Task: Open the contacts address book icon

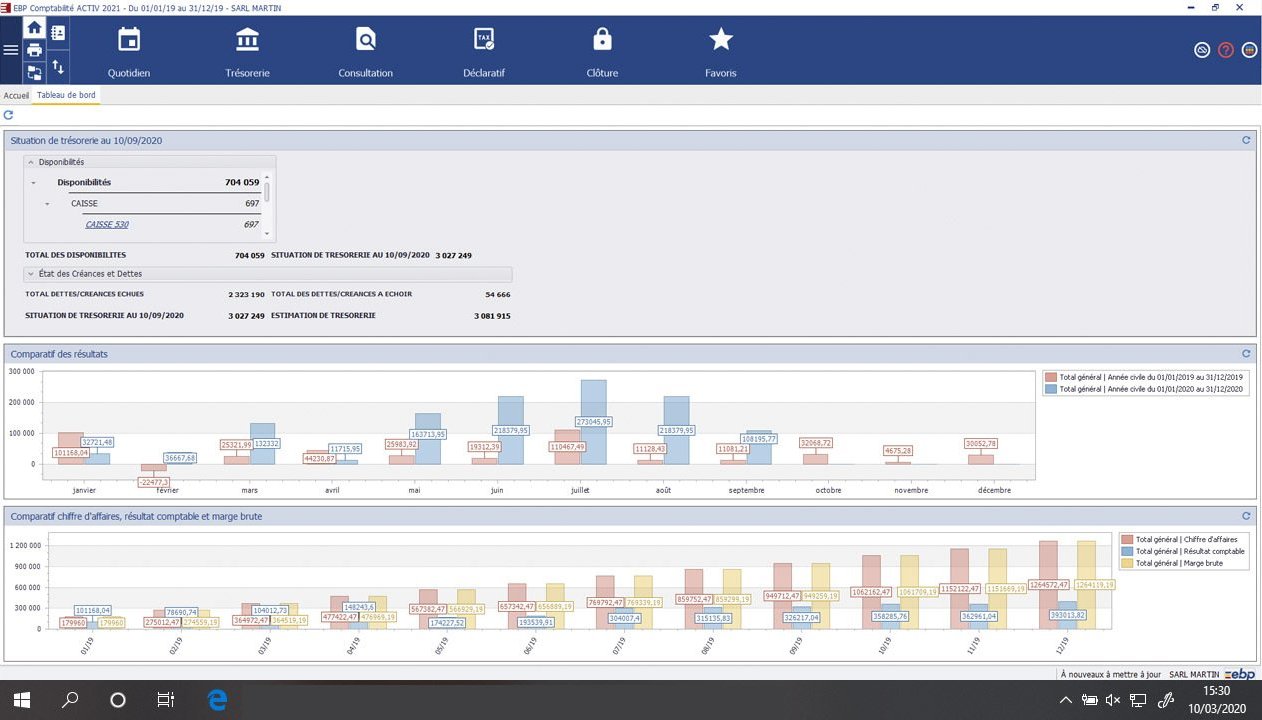Action: 58,33
